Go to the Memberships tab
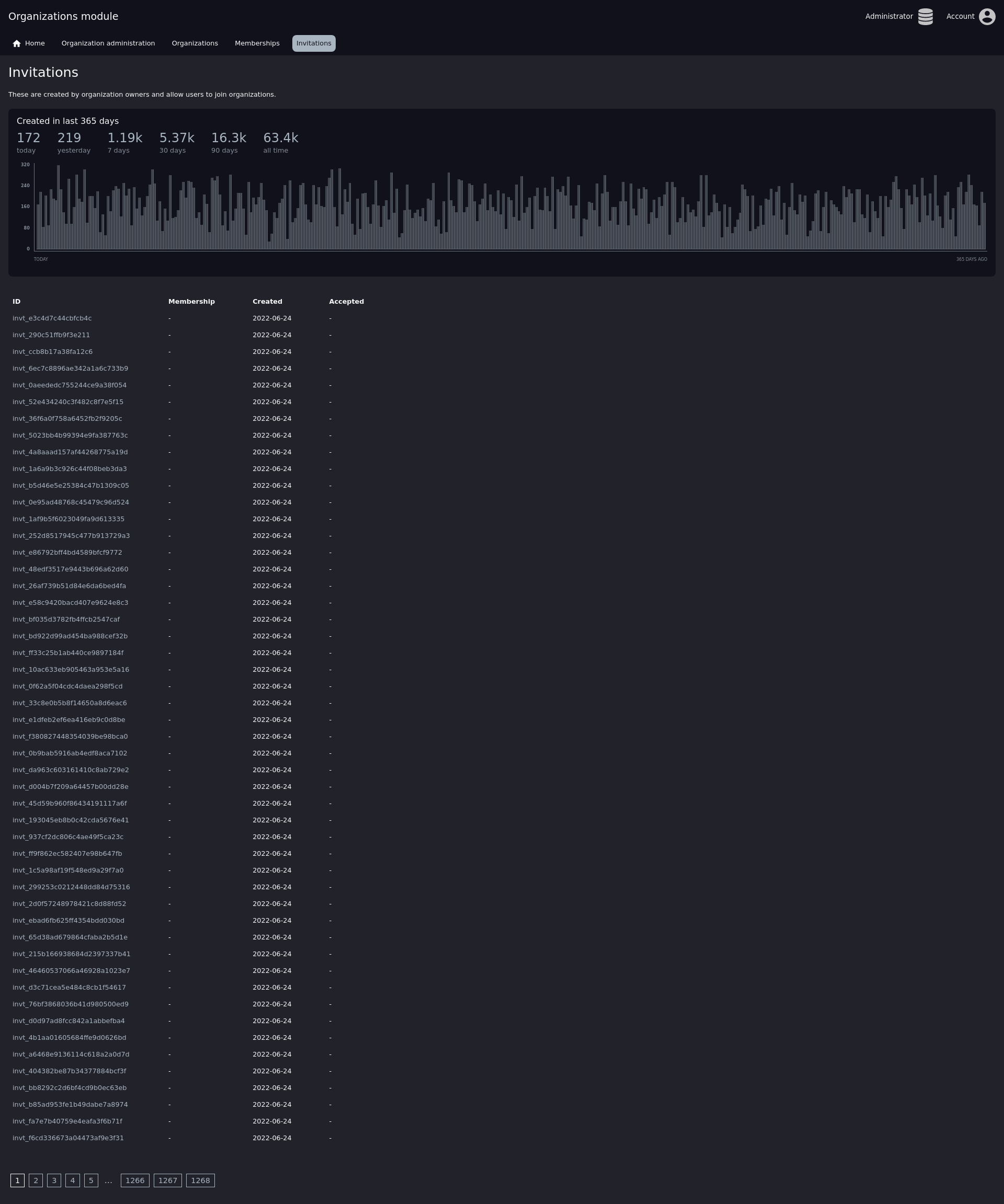The image size is (1004, 1204). tap(257, 43)
